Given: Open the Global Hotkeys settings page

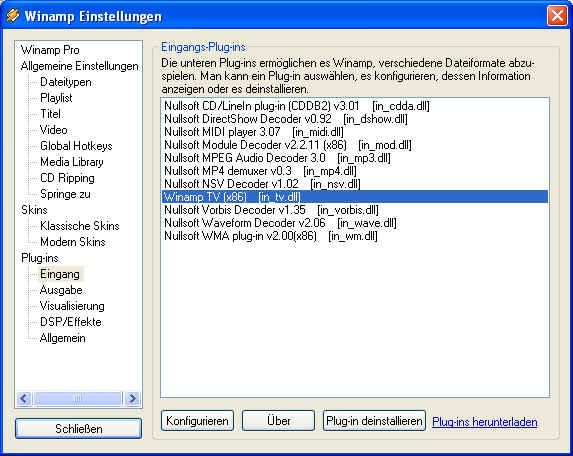Looking at the screenshot, I should [x=76, y=146].
